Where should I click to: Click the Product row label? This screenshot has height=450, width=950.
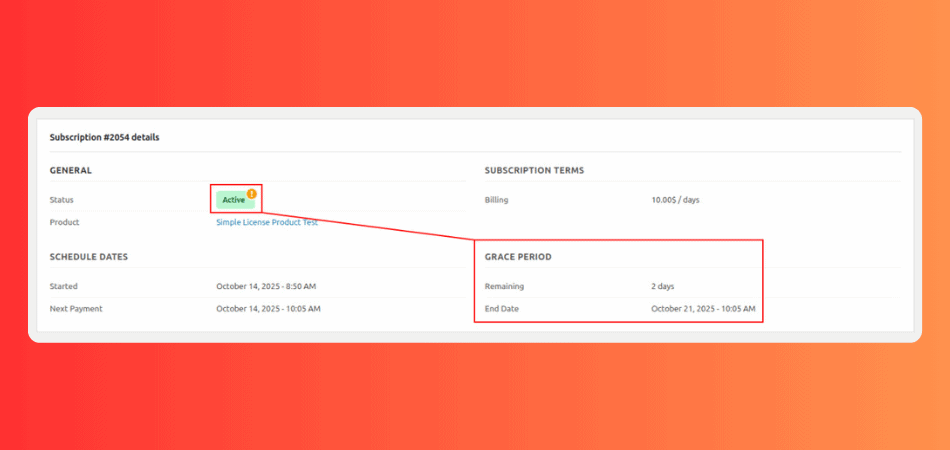64,222
